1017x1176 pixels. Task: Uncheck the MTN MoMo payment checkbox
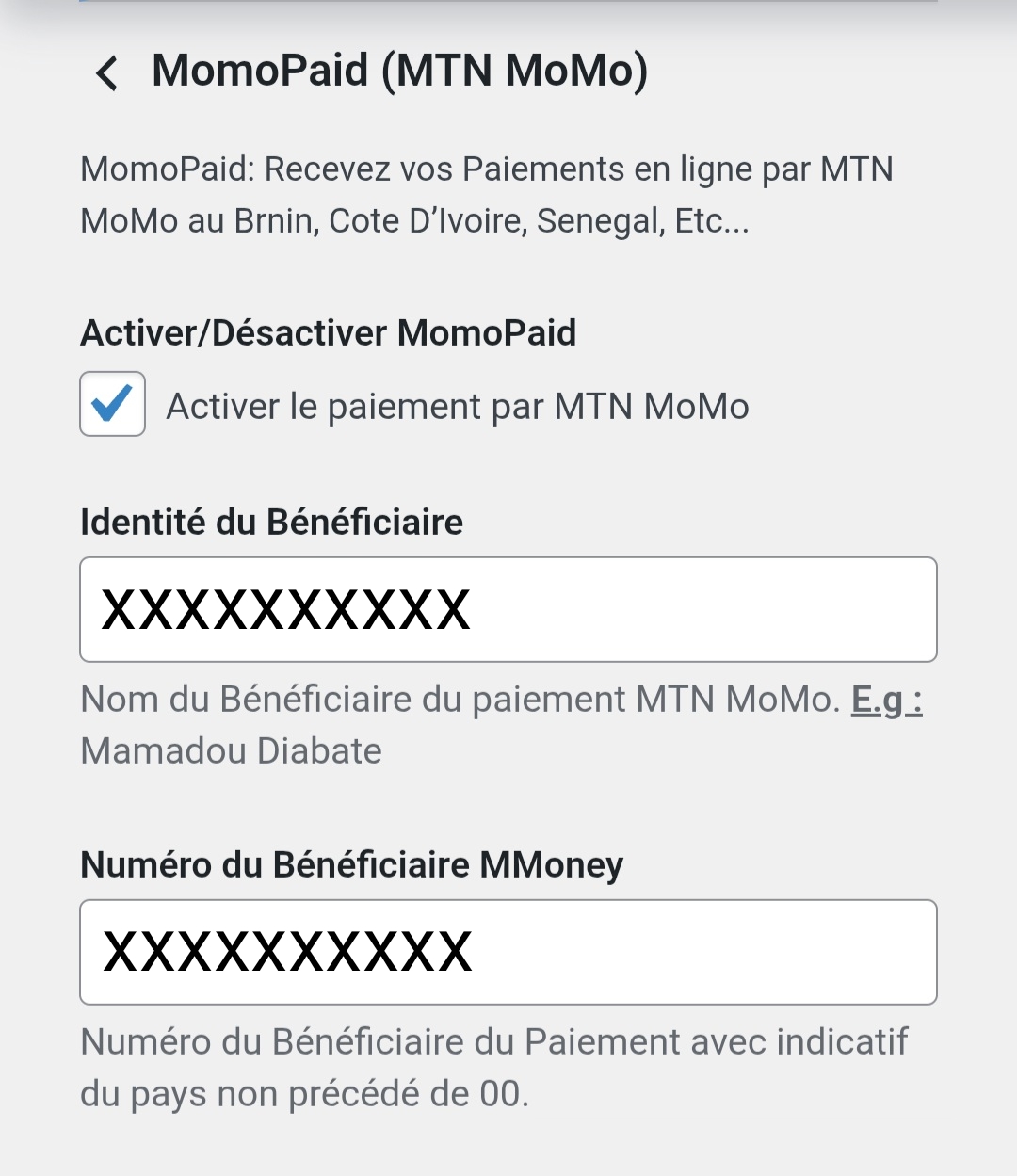tap(113, 404)
